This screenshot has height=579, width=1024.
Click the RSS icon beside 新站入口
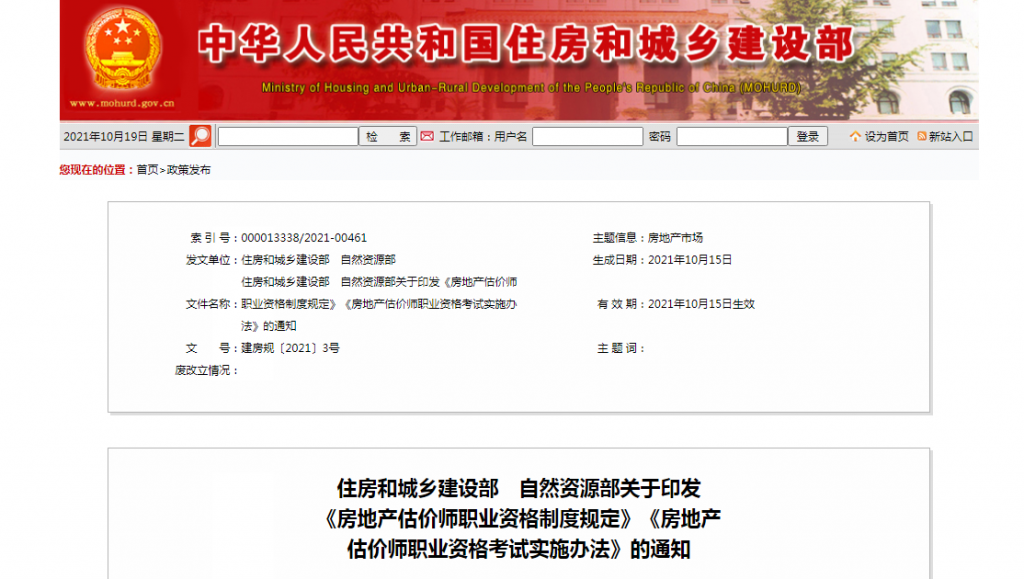click(x=921, y=136)
